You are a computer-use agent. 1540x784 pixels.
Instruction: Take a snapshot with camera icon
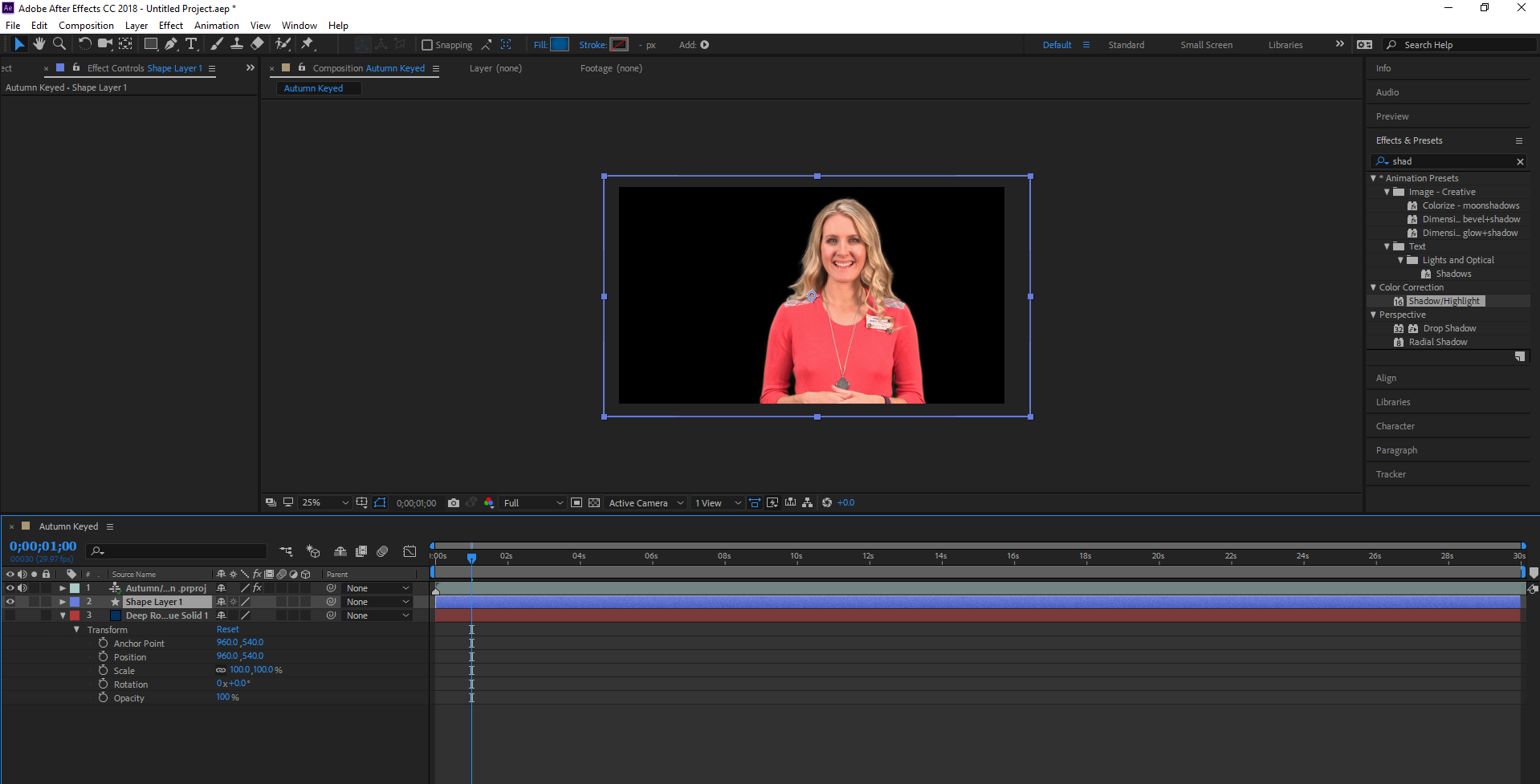click(x=454, y=503)
